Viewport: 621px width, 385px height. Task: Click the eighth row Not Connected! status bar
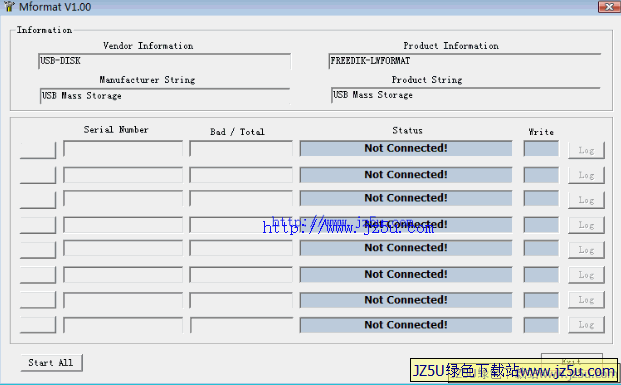pyautogui.click(x=406, y=325)
